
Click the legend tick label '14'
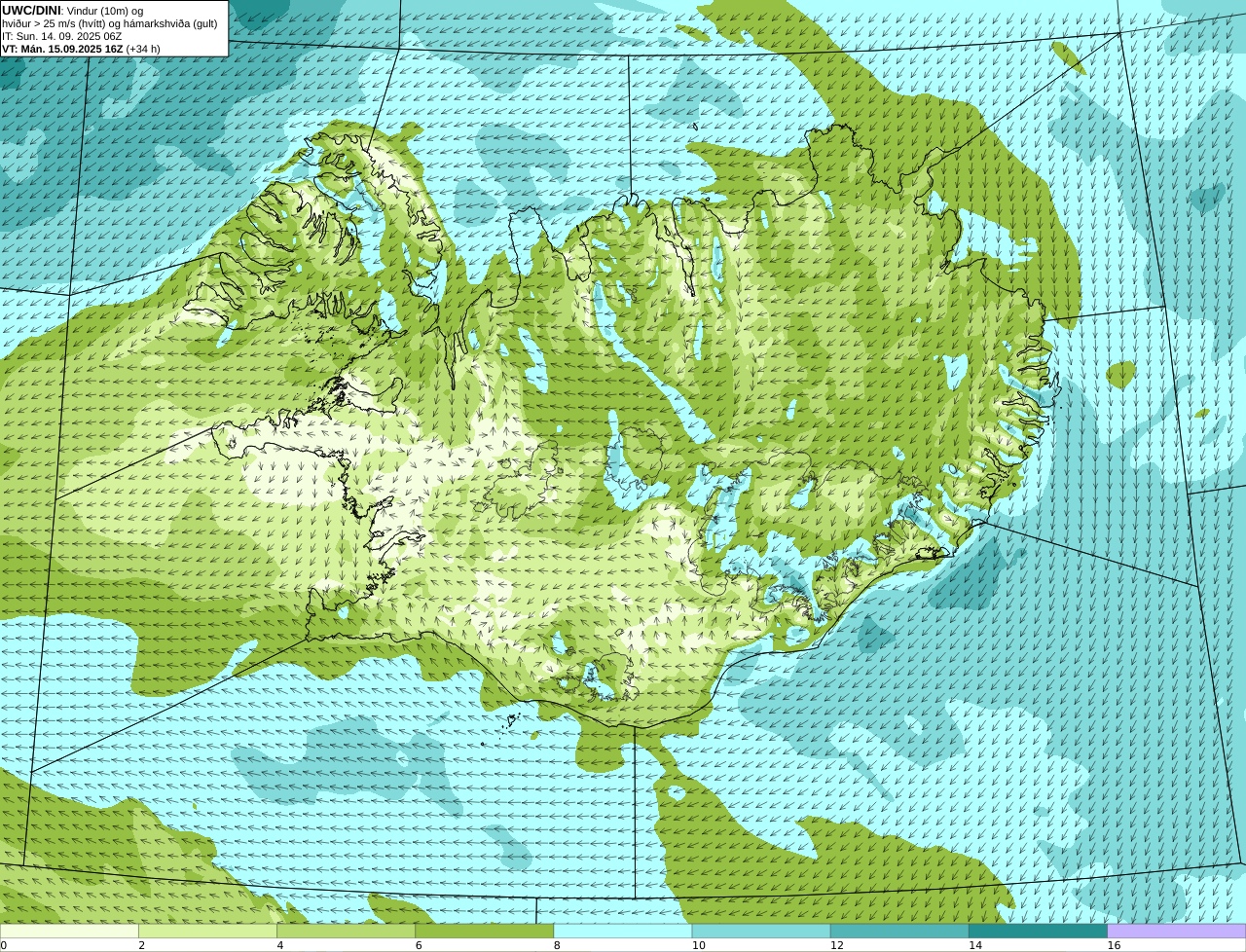(x=974, y=945)
